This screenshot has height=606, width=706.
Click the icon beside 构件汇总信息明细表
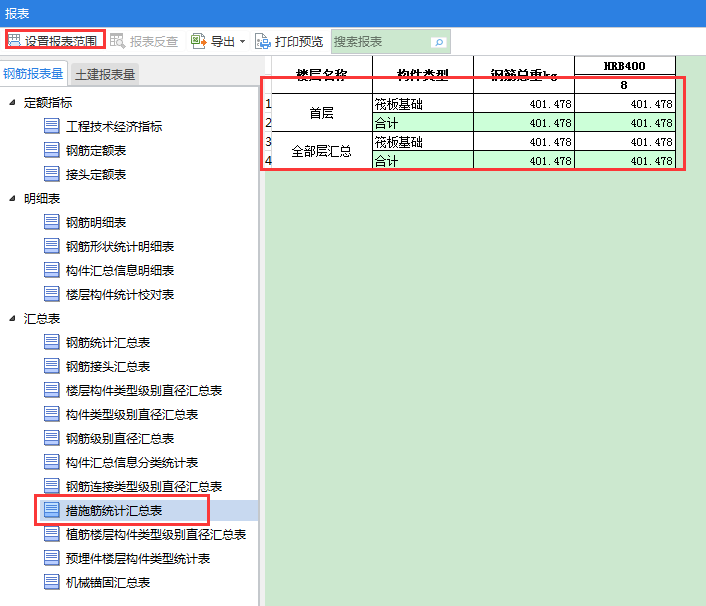pyautogui.click(x=52, y=270)
